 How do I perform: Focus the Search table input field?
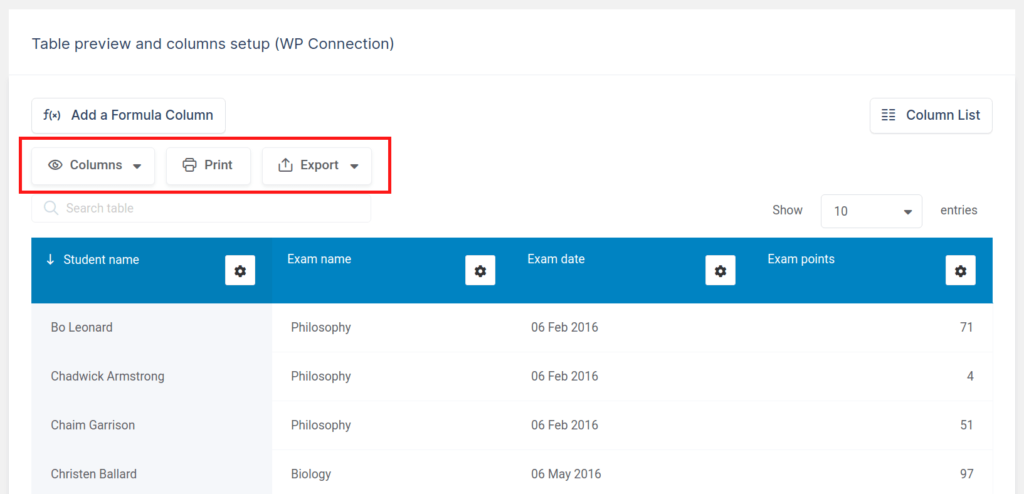[210, 208]
